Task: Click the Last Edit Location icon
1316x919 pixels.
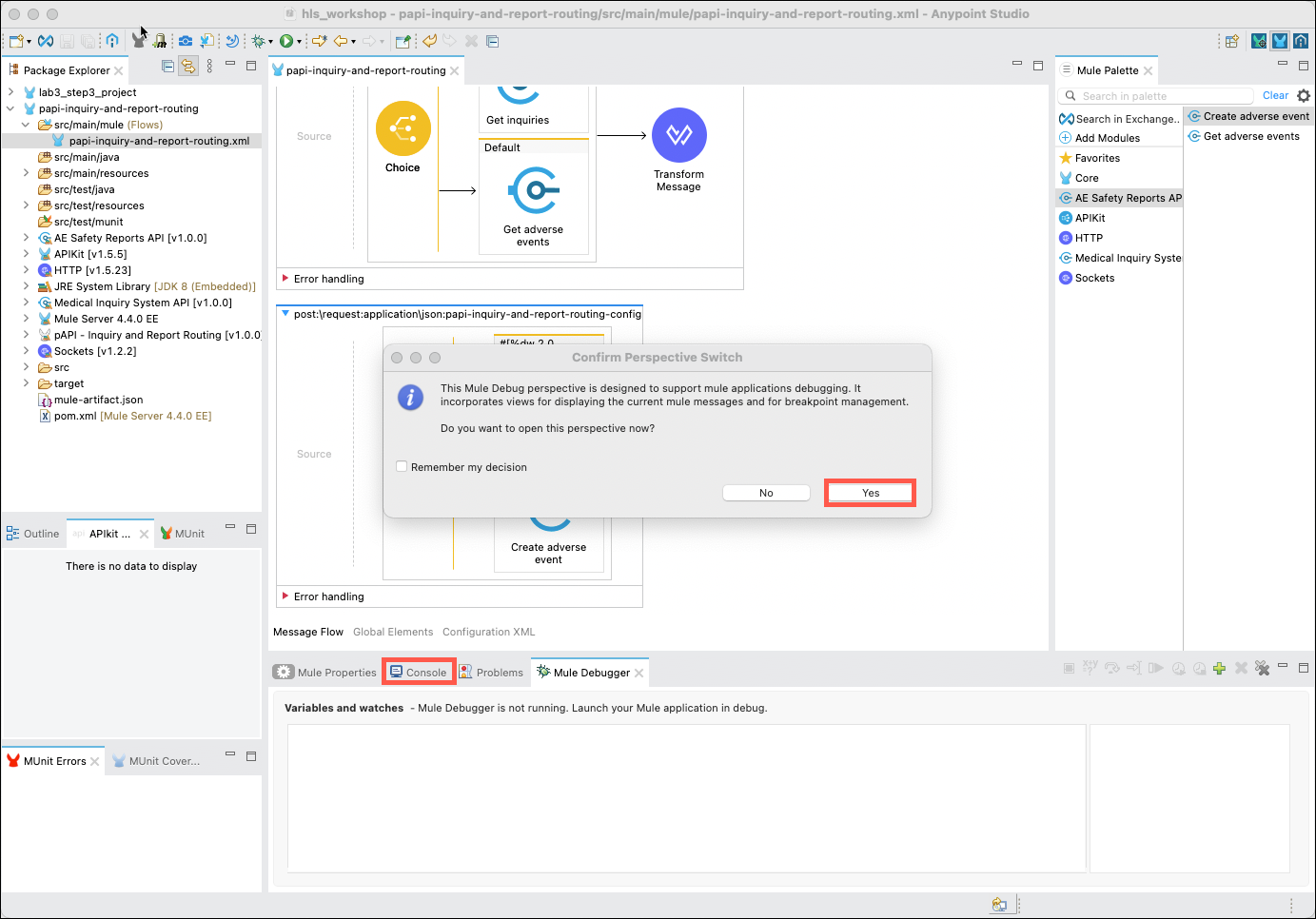Action: click(x=319, y=41)
